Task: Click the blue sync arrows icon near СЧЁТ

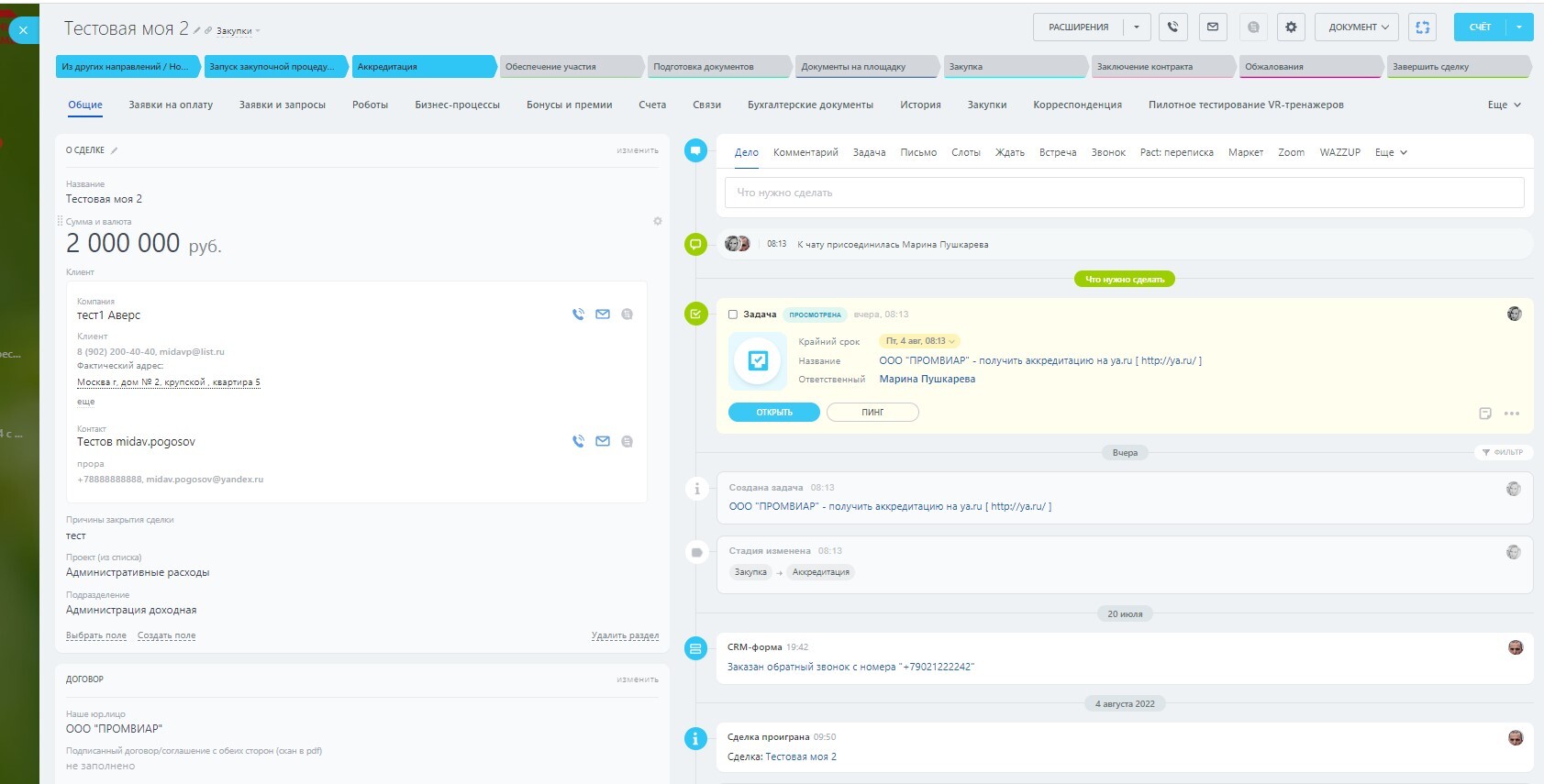Action: pos(1422,28)
